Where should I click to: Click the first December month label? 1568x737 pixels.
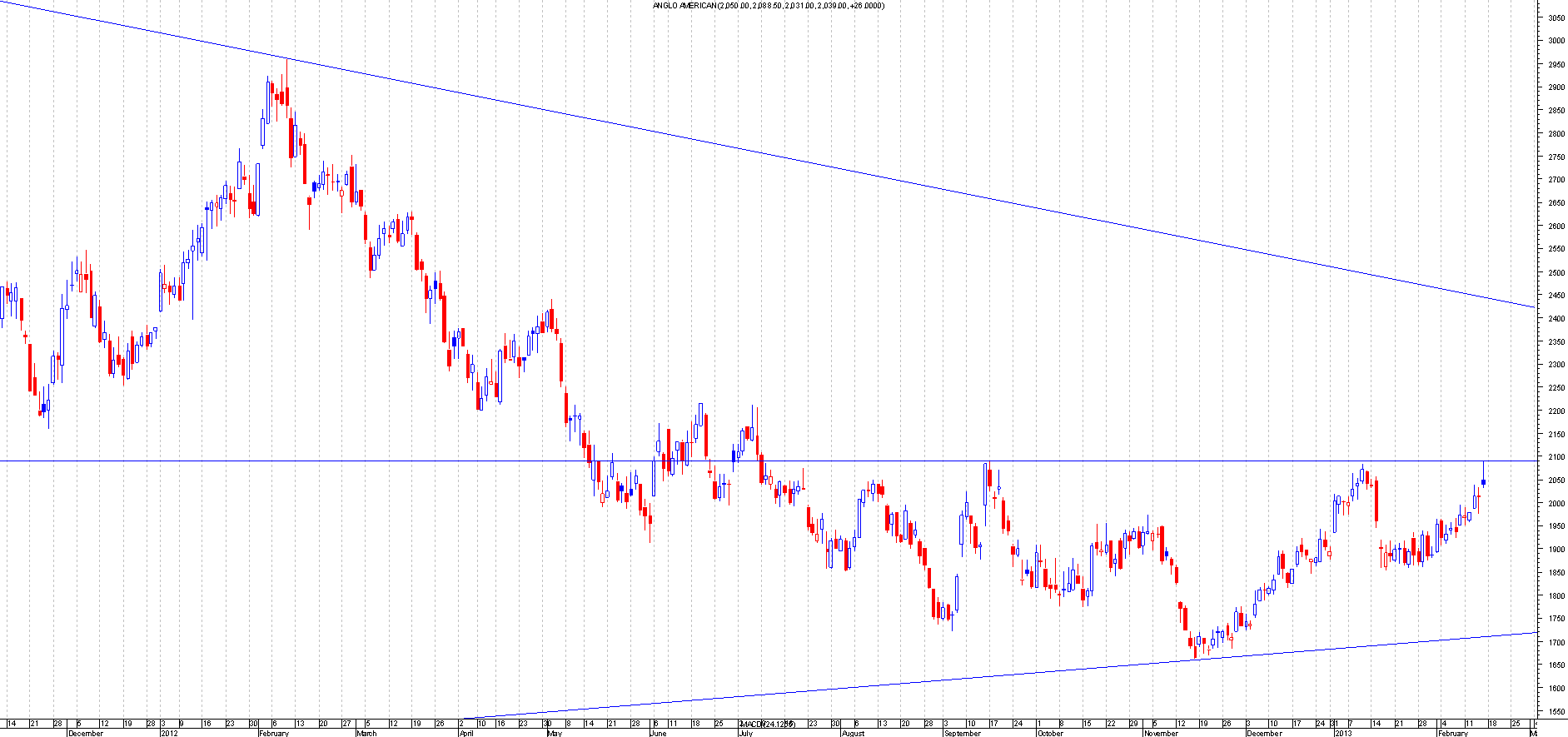coord(86,734)
